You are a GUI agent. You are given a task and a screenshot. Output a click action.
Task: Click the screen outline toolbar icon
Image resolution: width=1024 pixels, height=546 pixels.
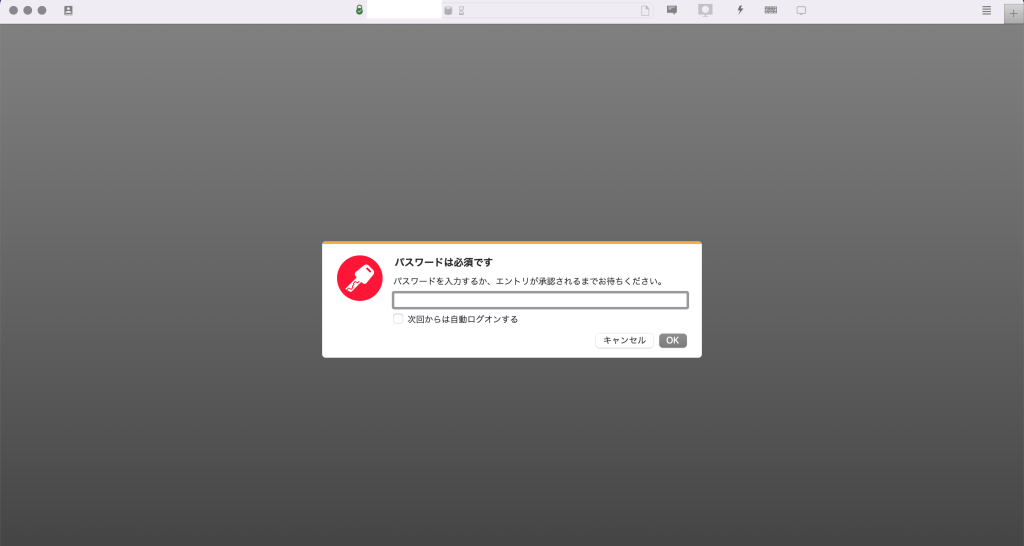(801, 10)
